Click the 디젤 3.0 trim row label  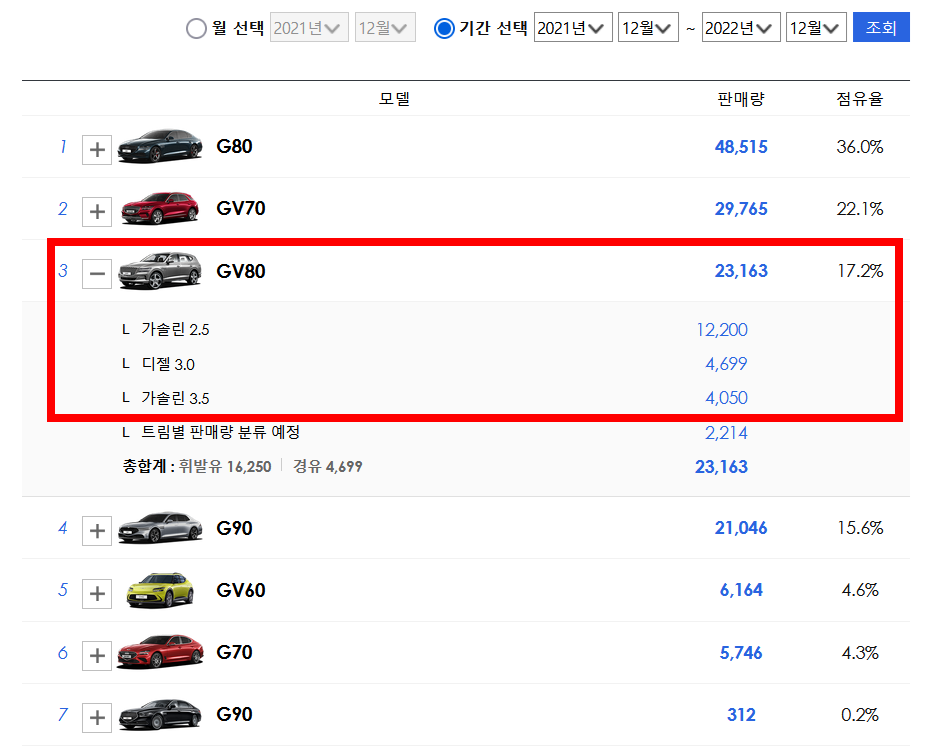pos(168,364)
